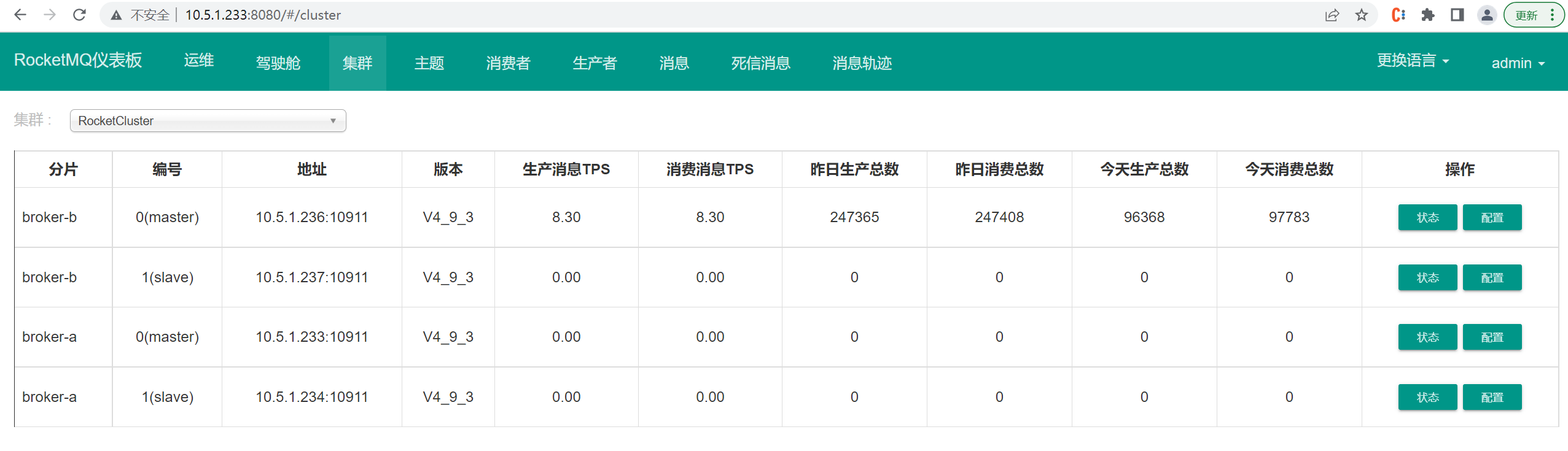Click 配置 for broker-b slave row

point(1492,277)
